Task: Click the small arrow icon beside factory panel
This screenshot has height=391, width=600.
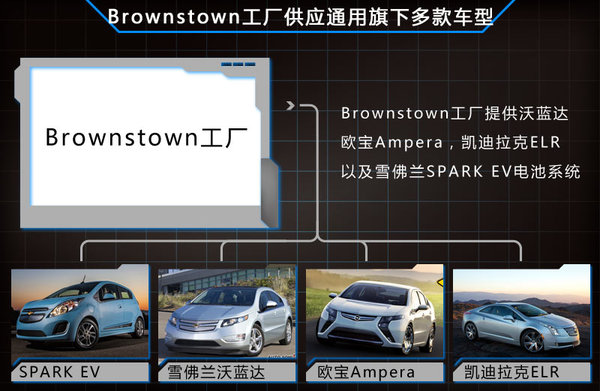Action: point(290,105)
